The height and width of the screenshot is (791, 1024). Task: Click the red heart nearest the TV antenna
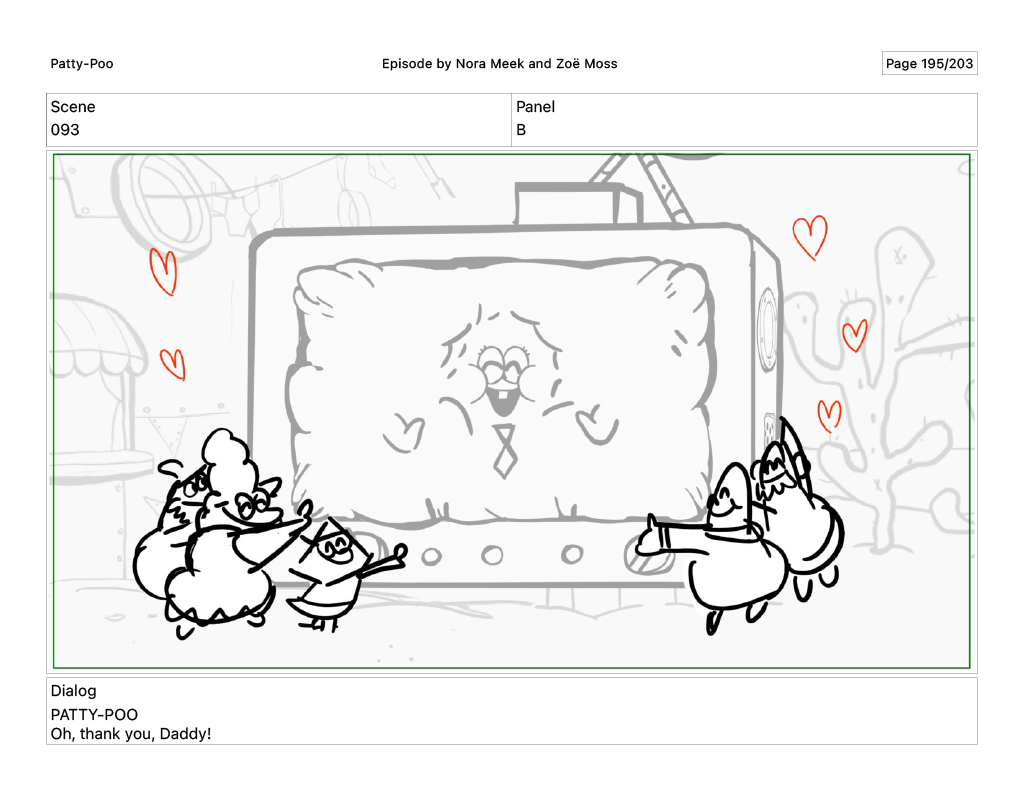point(810,237)
